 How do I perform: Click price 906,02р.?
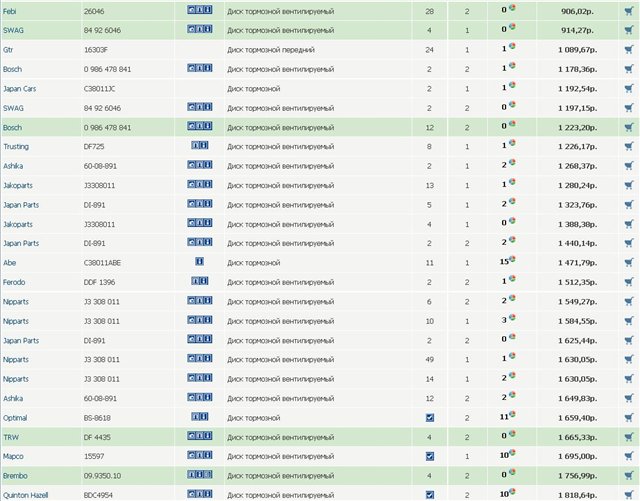click(577, 11)
